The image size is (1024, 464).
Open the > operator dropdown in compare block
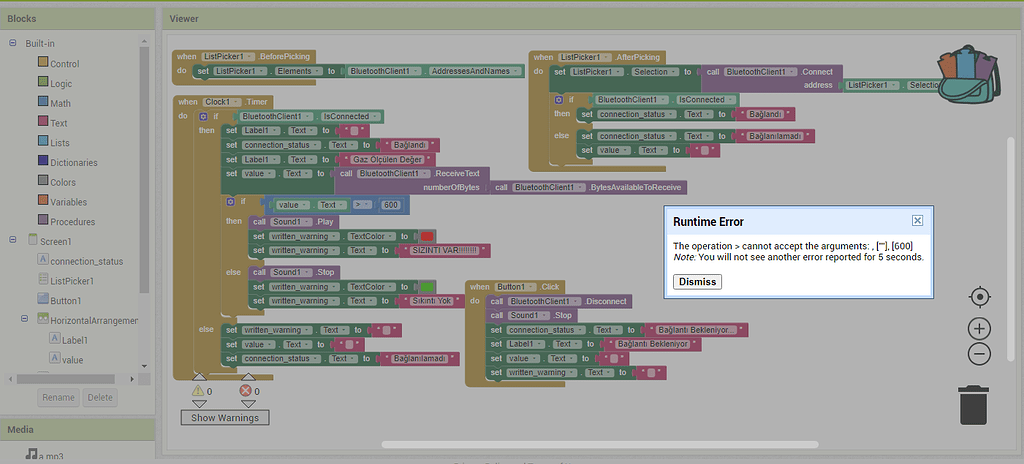358,205
